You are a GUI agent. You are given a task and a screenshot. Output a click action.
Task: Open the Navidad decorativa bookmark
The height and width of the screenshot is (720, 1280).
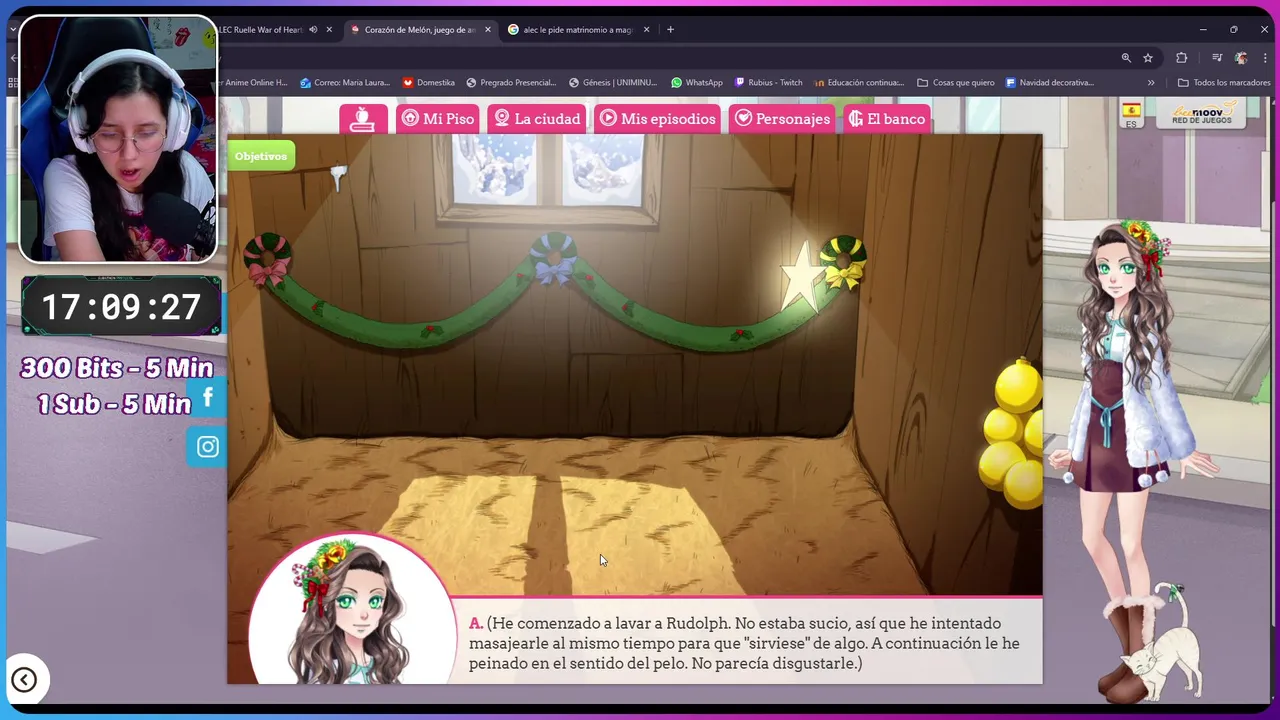1050,83
